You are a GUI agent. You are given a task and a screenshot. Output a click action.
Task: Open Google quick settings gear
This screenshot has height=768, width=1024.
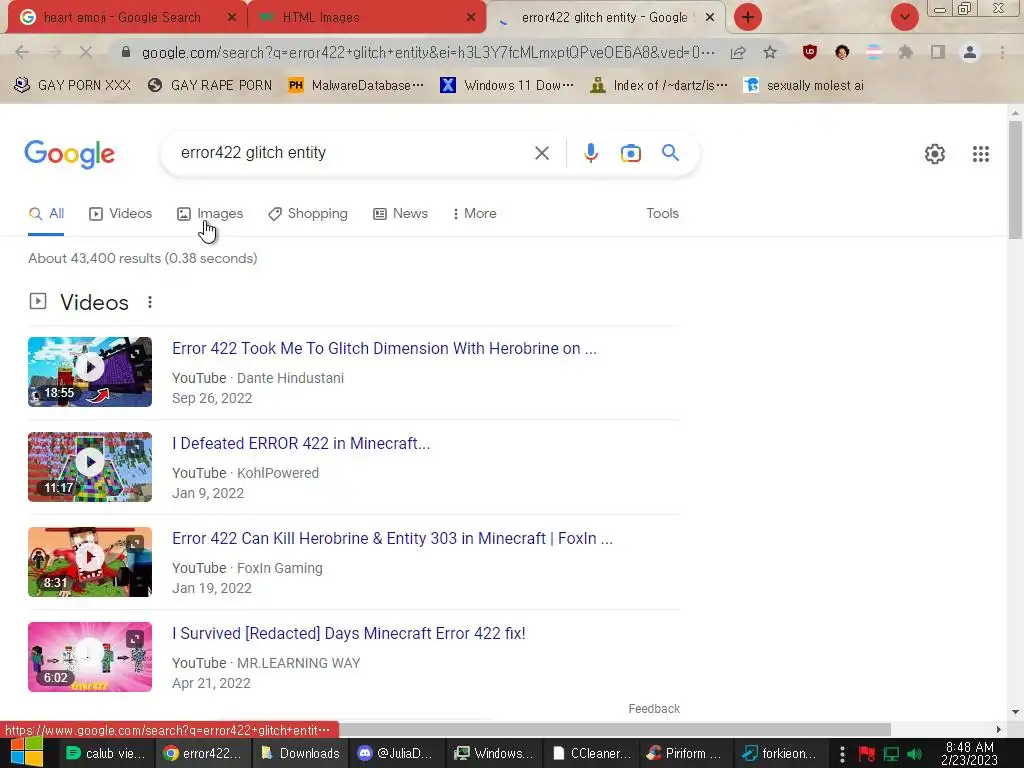(935, 154)
